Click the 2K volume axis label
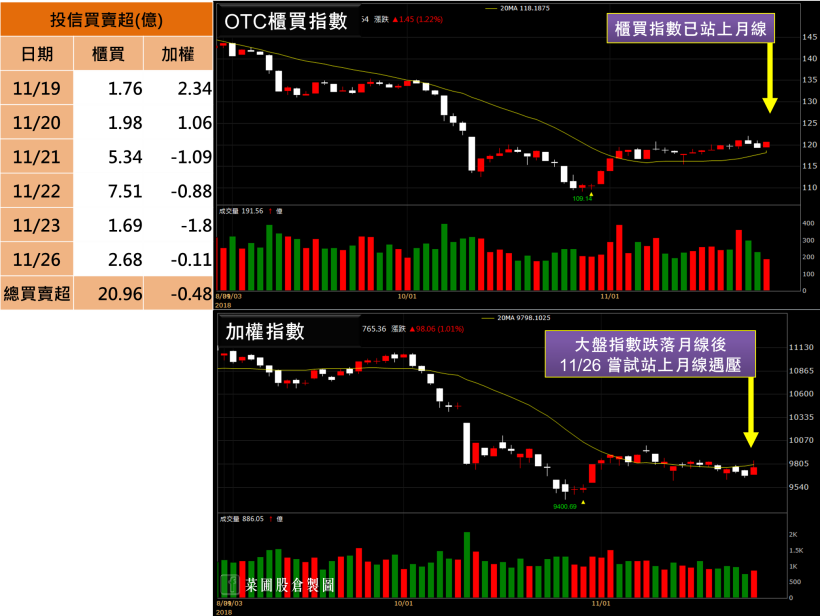Screen dimensions: 820x616 coord(793,534)
